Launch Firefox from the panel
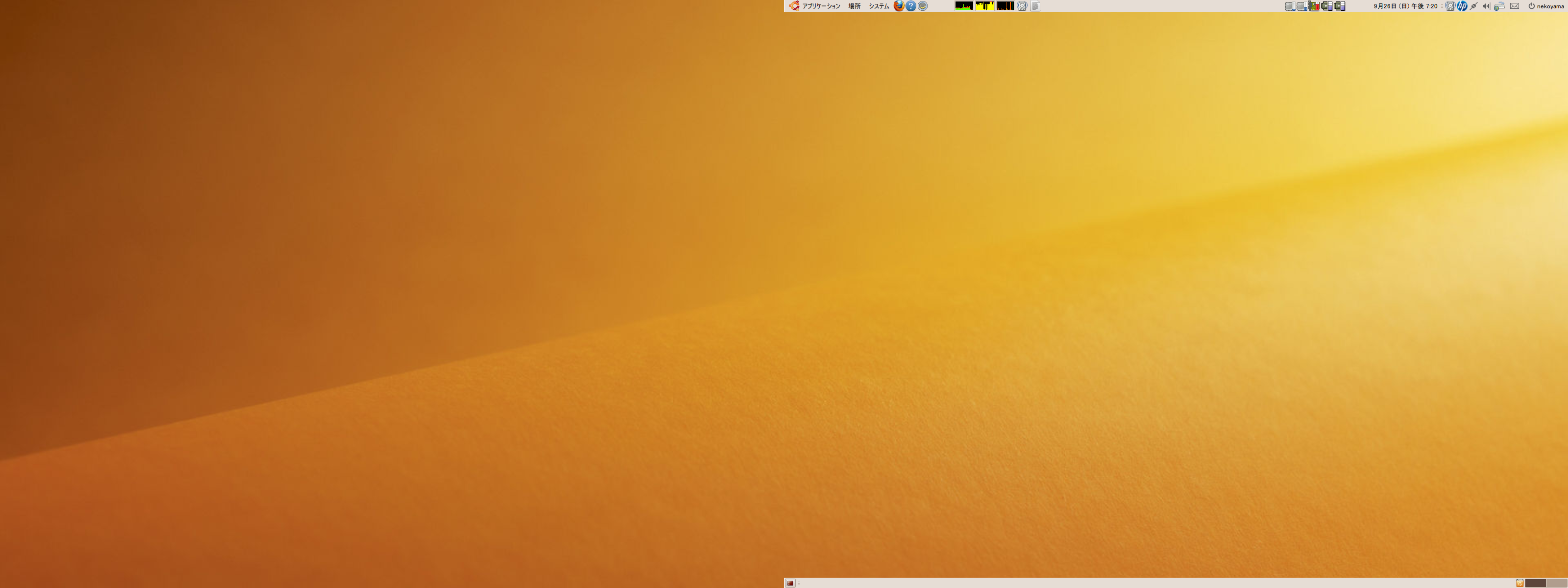Viewport: 1568px width, 588px height. pos(899,6)
